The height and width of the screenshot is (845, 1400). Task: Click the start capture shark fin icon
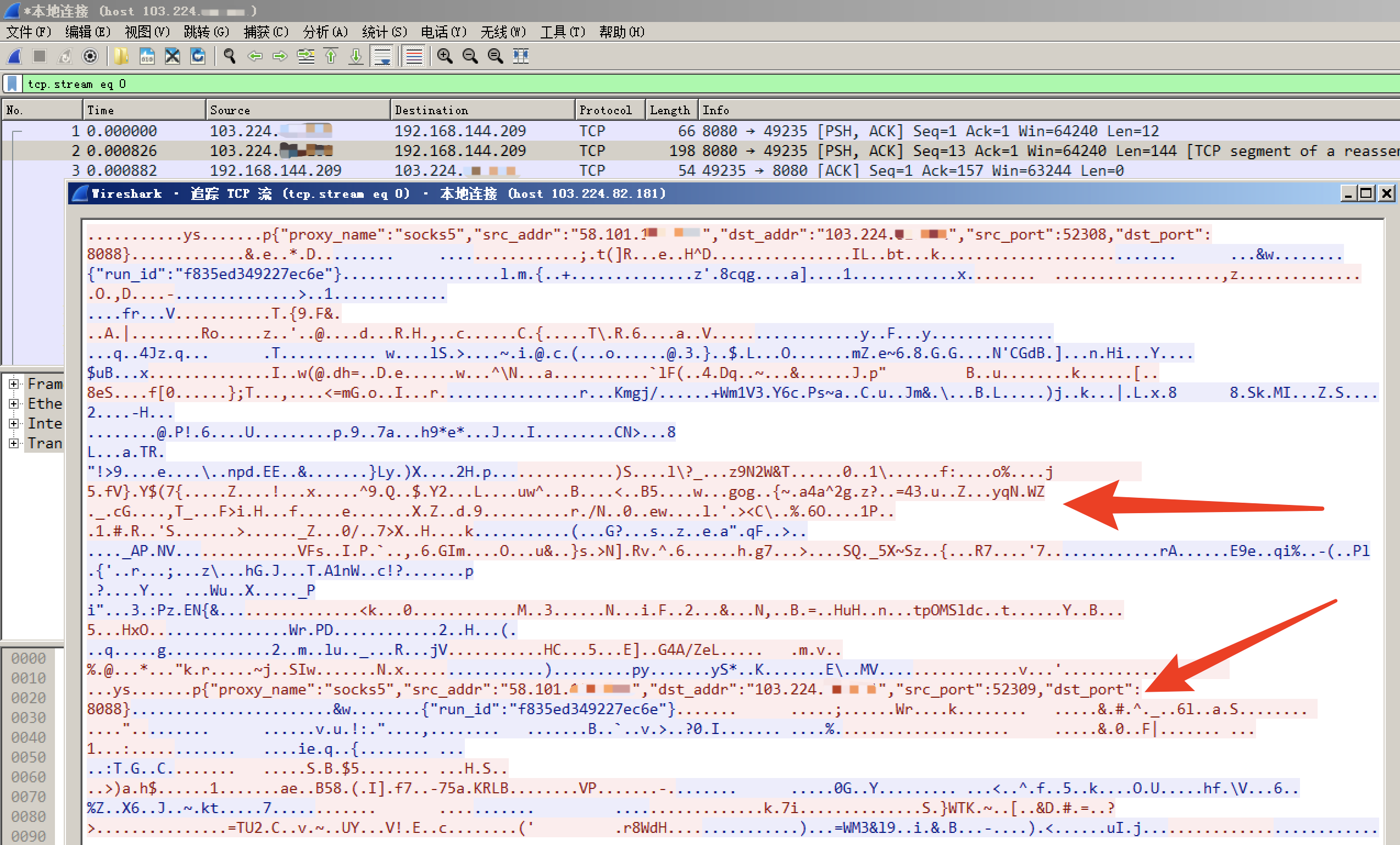point(14,56)
